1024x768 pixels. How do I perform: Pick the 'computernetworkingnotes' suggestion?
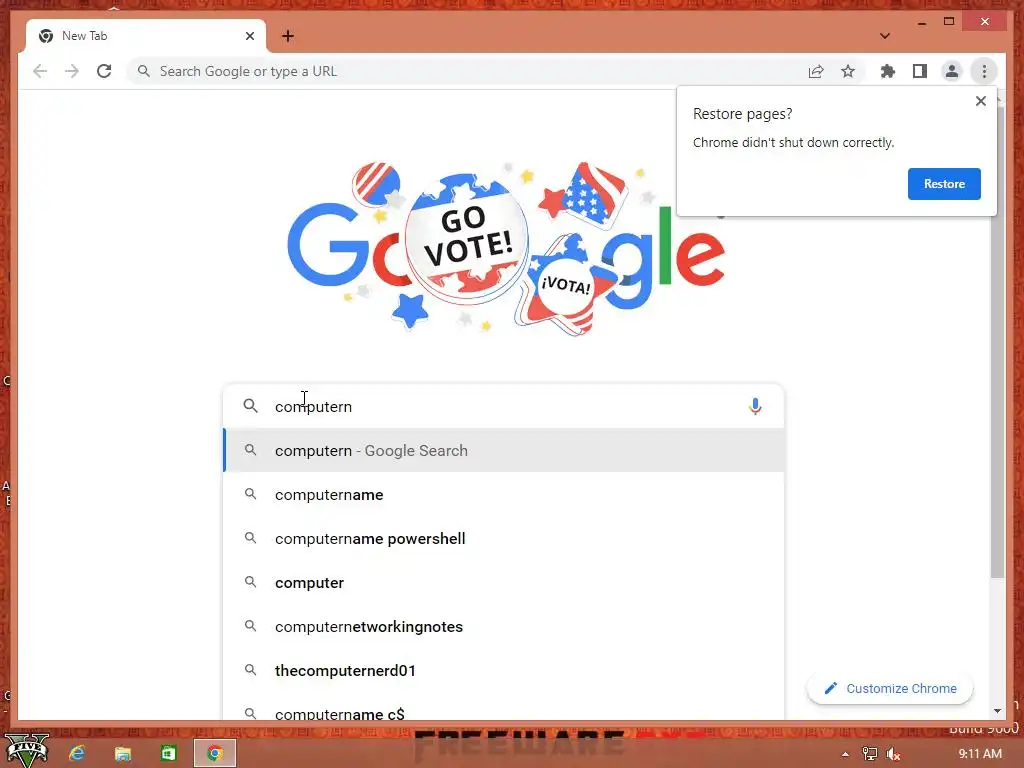coord(504,626)
